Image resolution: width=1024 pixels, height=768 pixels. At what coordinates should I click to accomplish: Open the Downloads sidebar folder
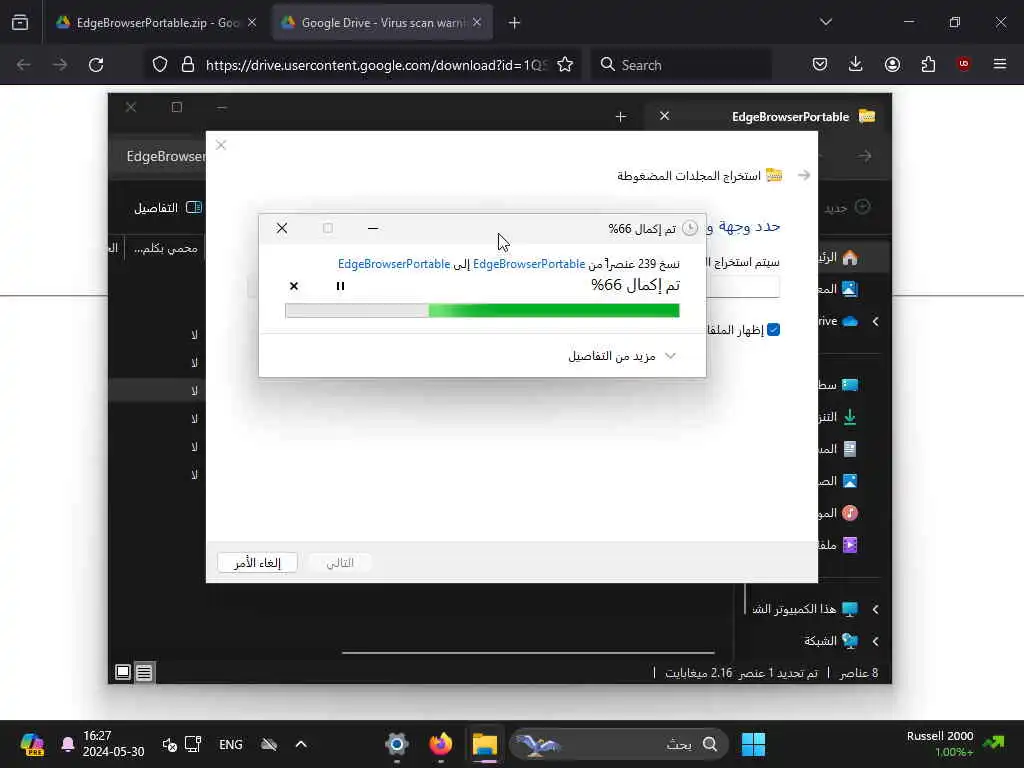point(839,417)
